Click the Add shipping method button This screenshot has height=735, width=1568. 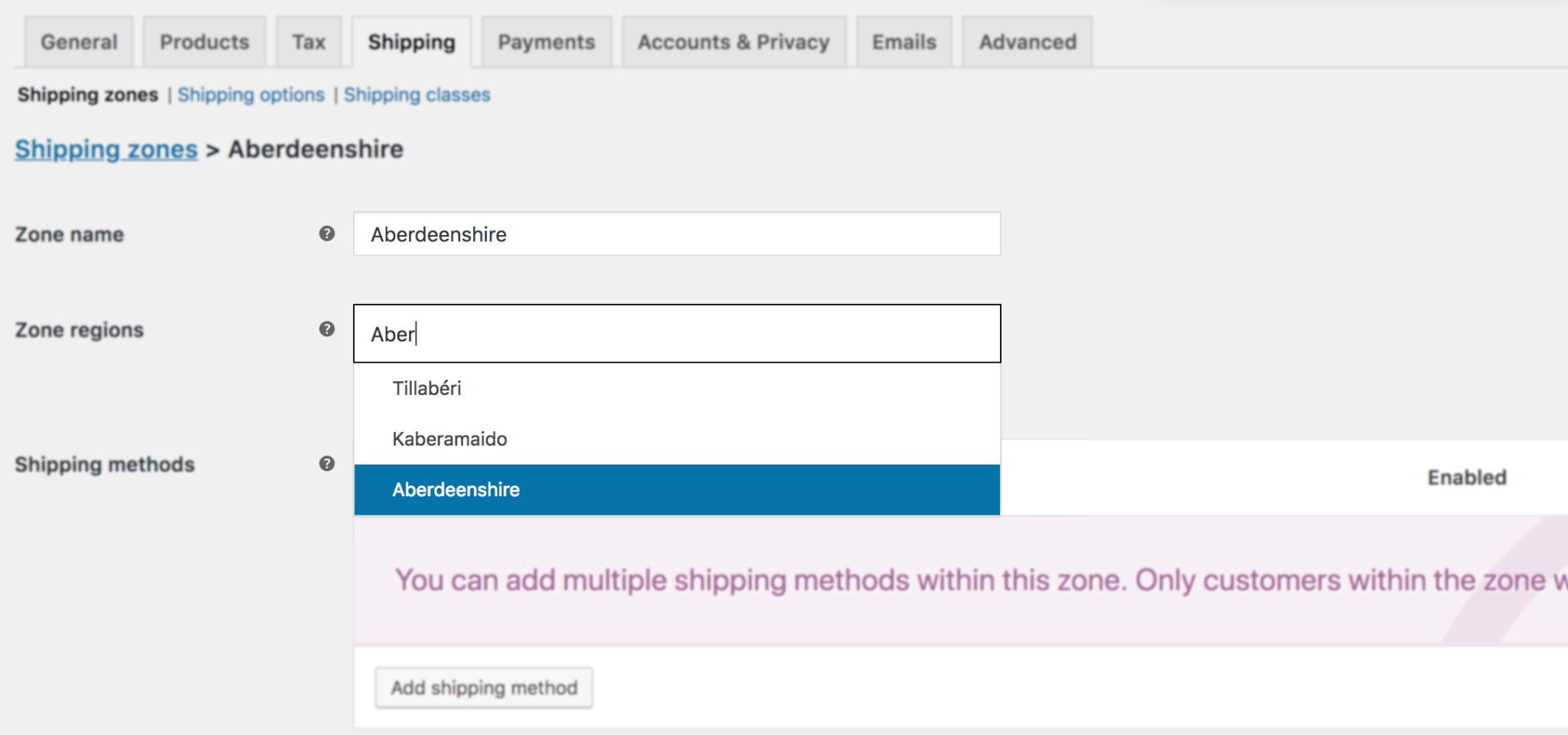coord(483,687)
